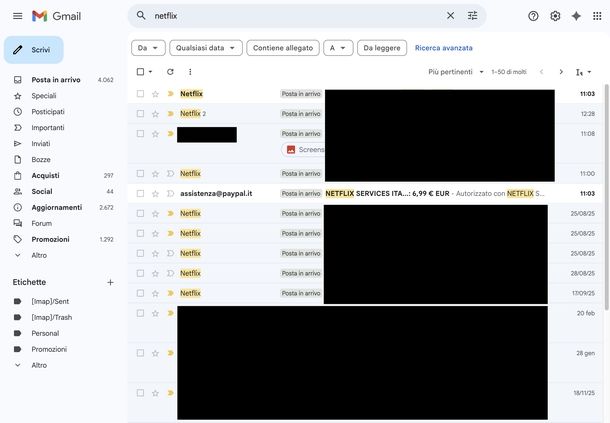Select the Netflix 2 email checkbox
The image size is (610, 423).
pyautogui.click(x=140, y=114)
